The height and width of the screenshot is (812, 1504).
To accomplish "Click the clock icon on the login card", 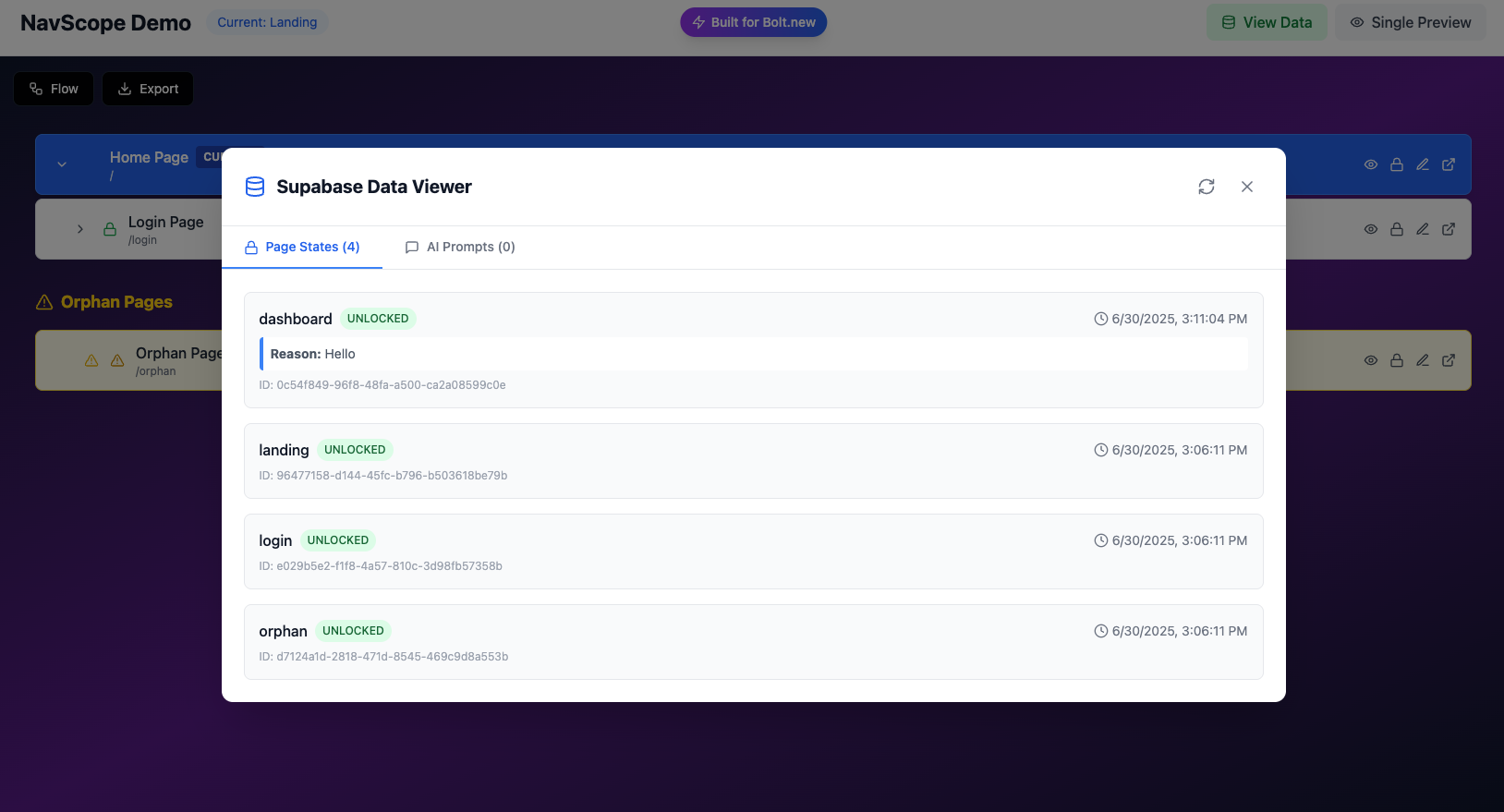I will click(x=1101, y=540).
